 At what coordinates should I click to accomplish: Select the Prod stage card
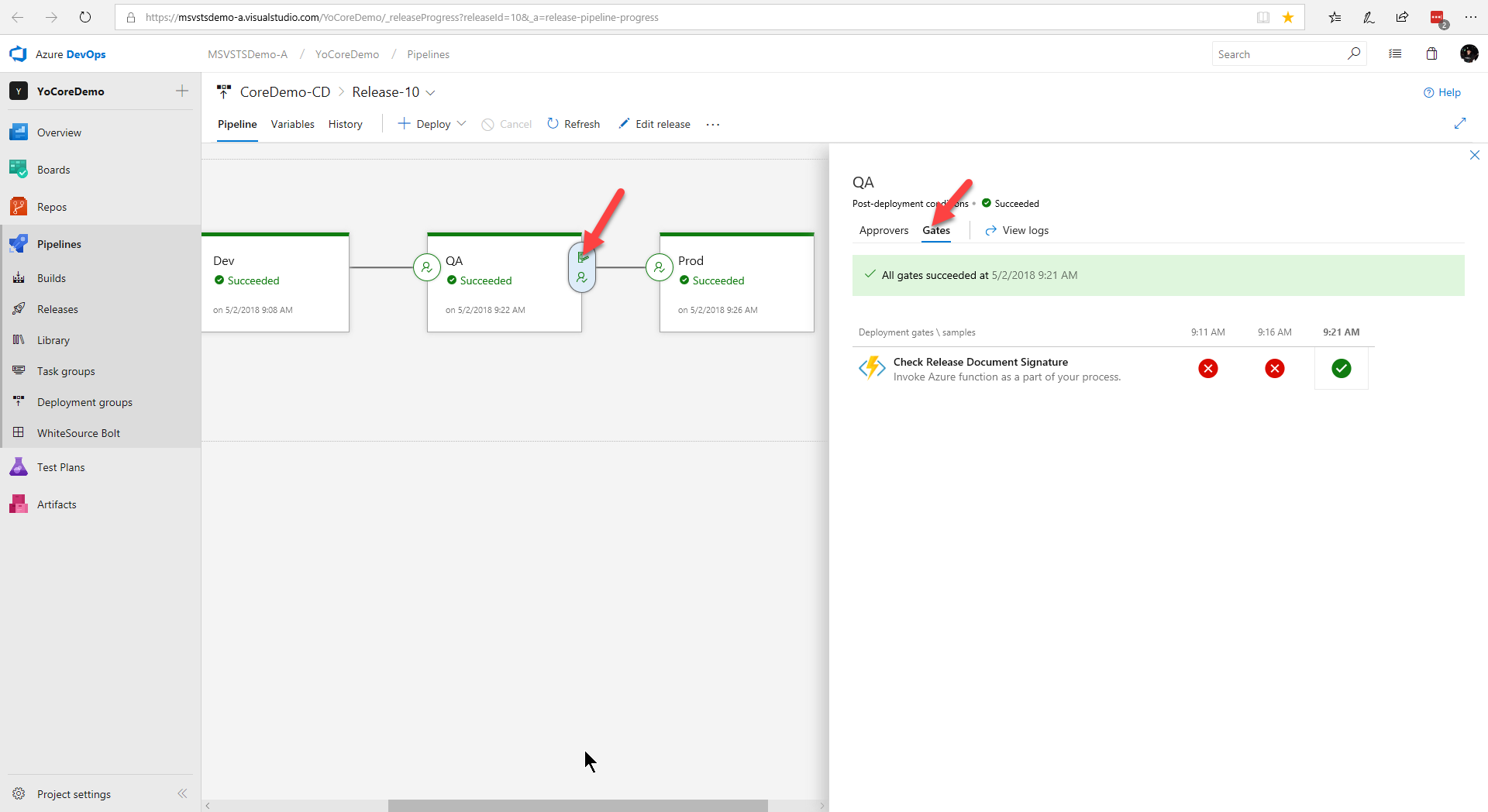point(736,282)
